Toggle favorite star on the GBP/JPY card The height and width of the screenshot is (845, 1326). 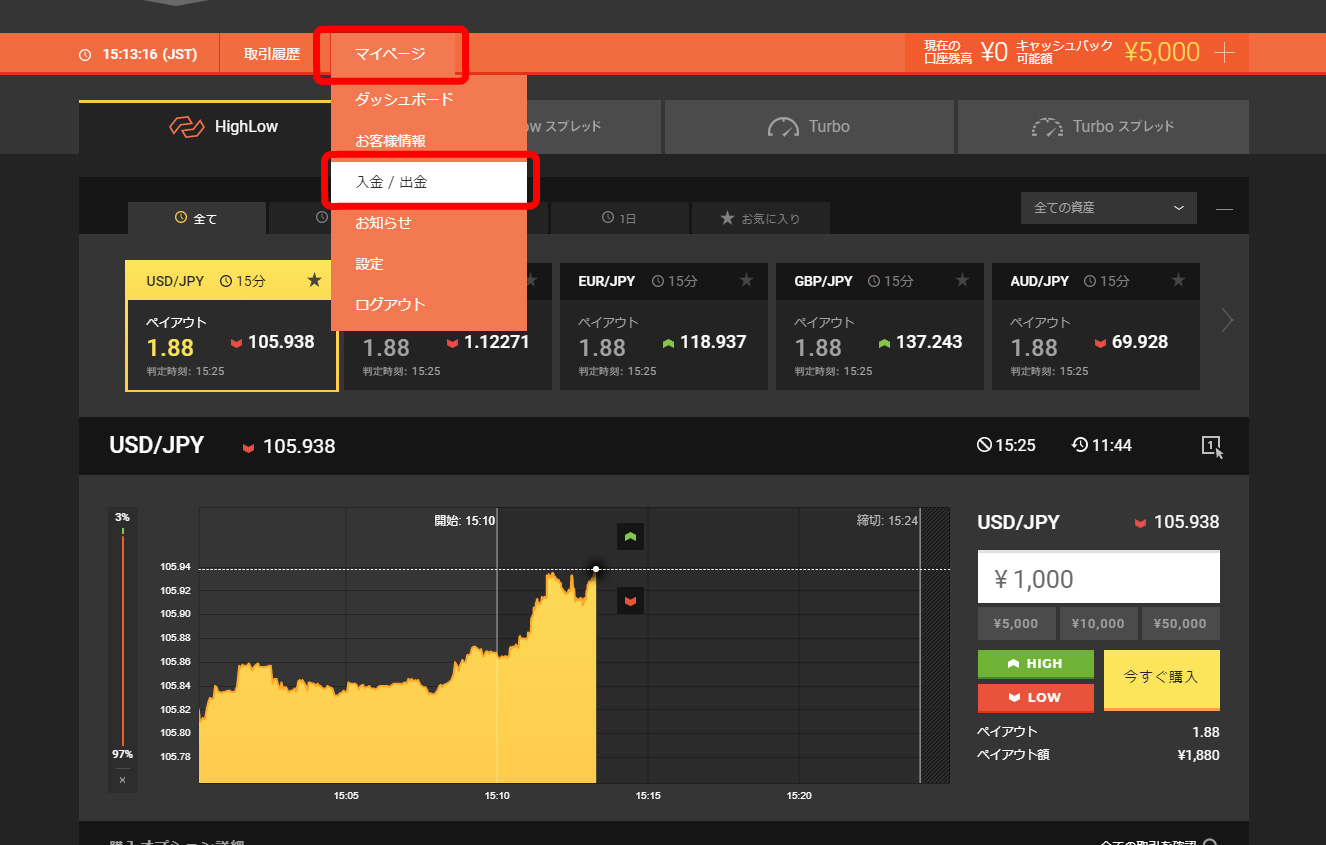coord(962,281)
